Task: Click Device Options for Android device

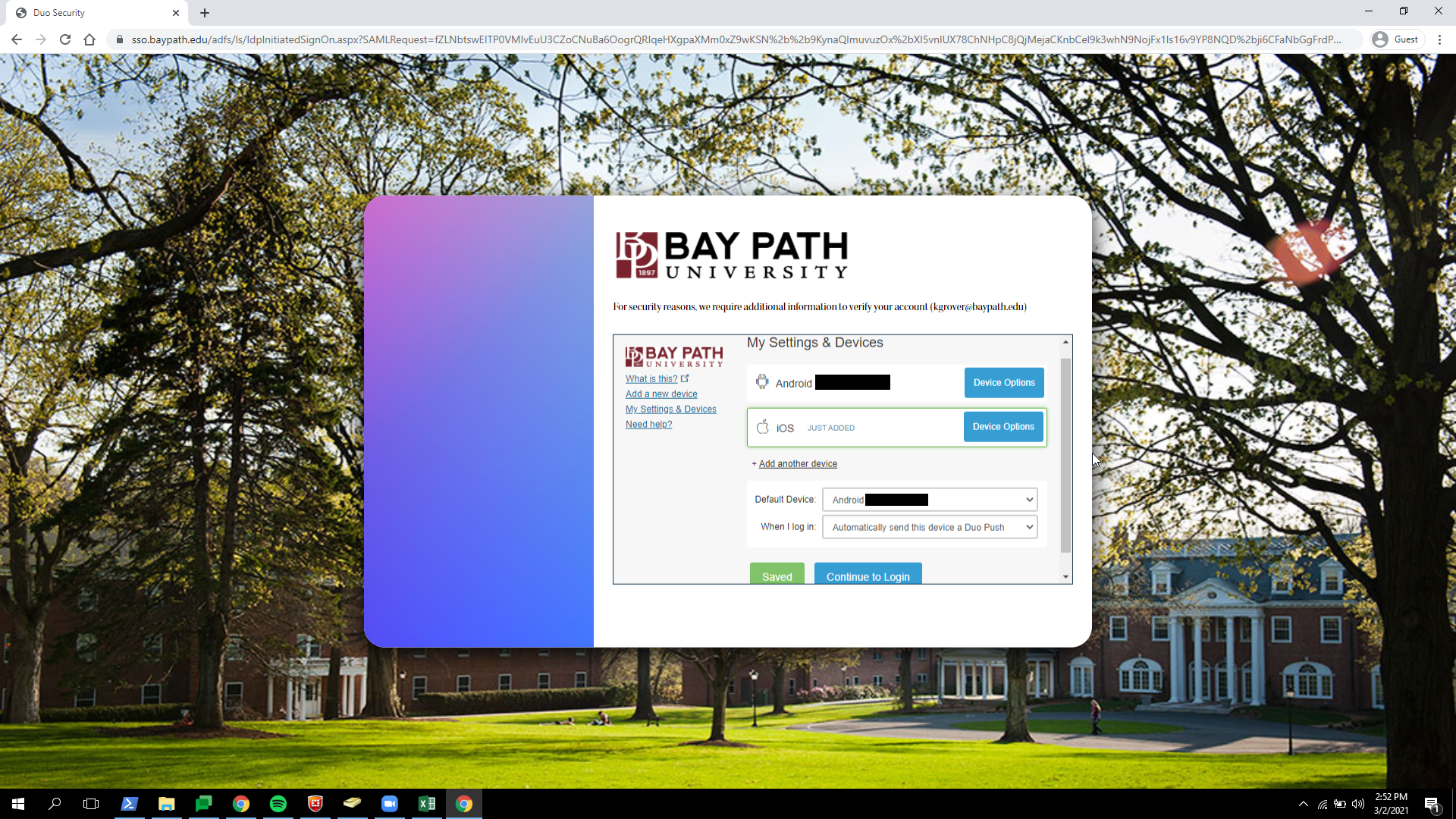Action: (x=1003, y=383)
